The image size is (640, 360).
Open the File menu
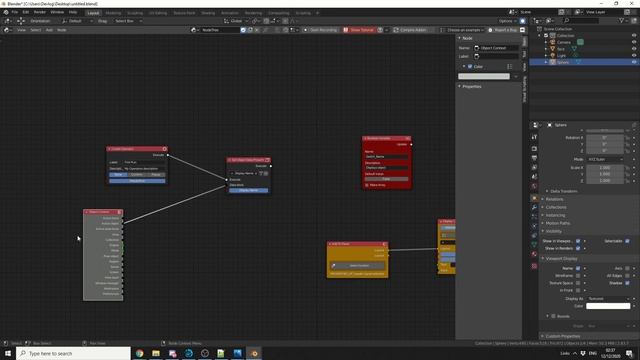pos(15,12)
